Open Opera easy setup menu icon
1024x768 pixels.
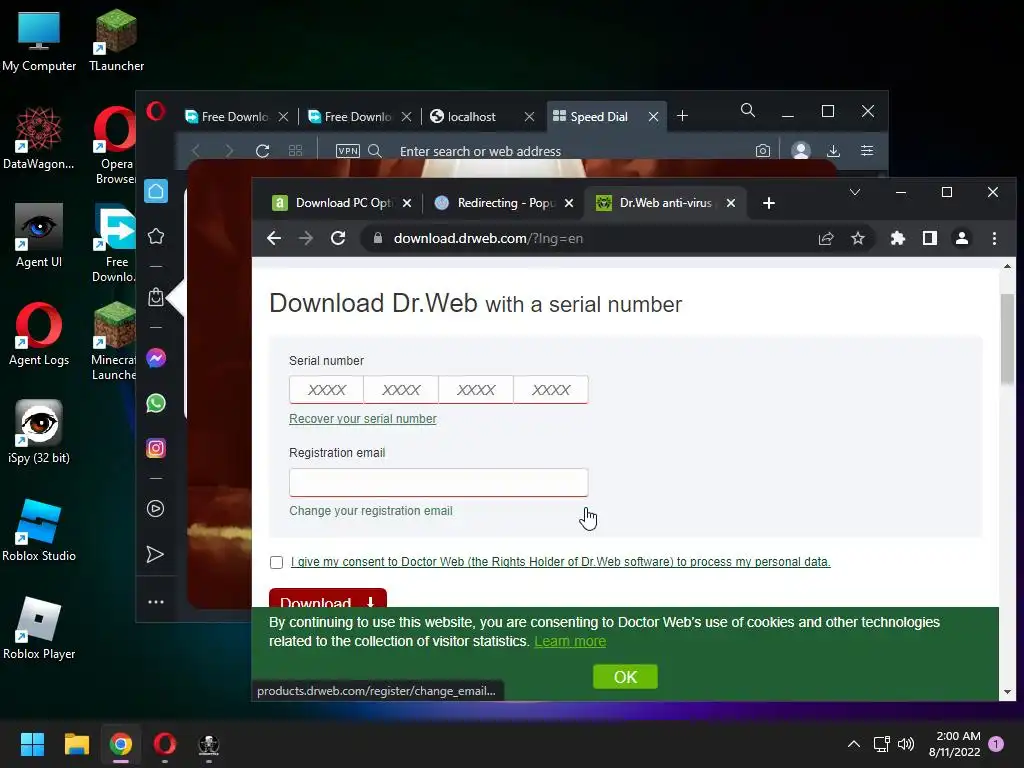point(867,151)
